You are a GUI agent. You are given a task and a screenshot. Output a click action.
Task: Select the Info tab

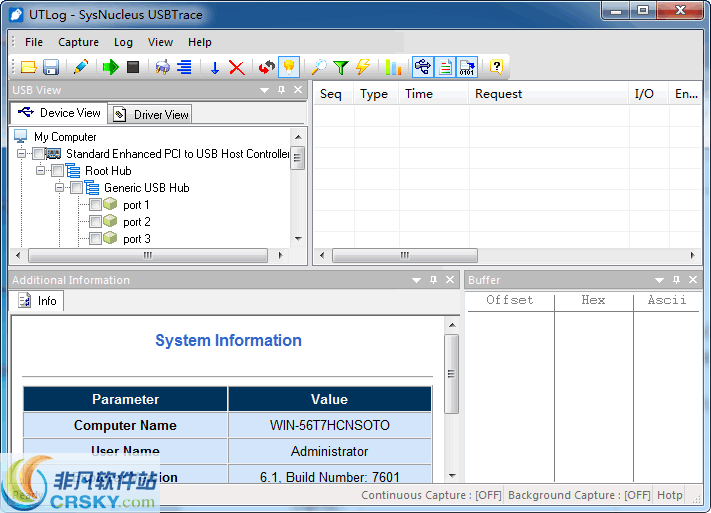click(x=37, y=301)
